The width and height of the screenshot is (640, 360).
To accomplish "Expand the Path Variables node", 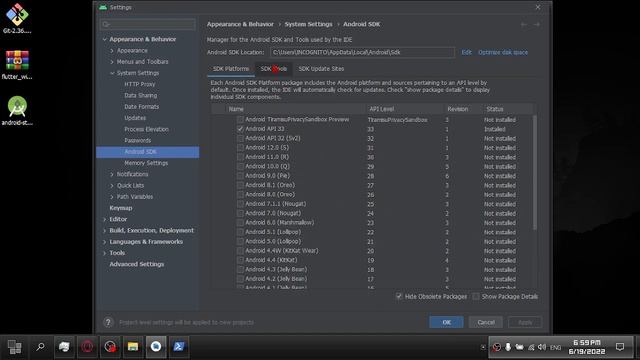I will pos(112,197).
